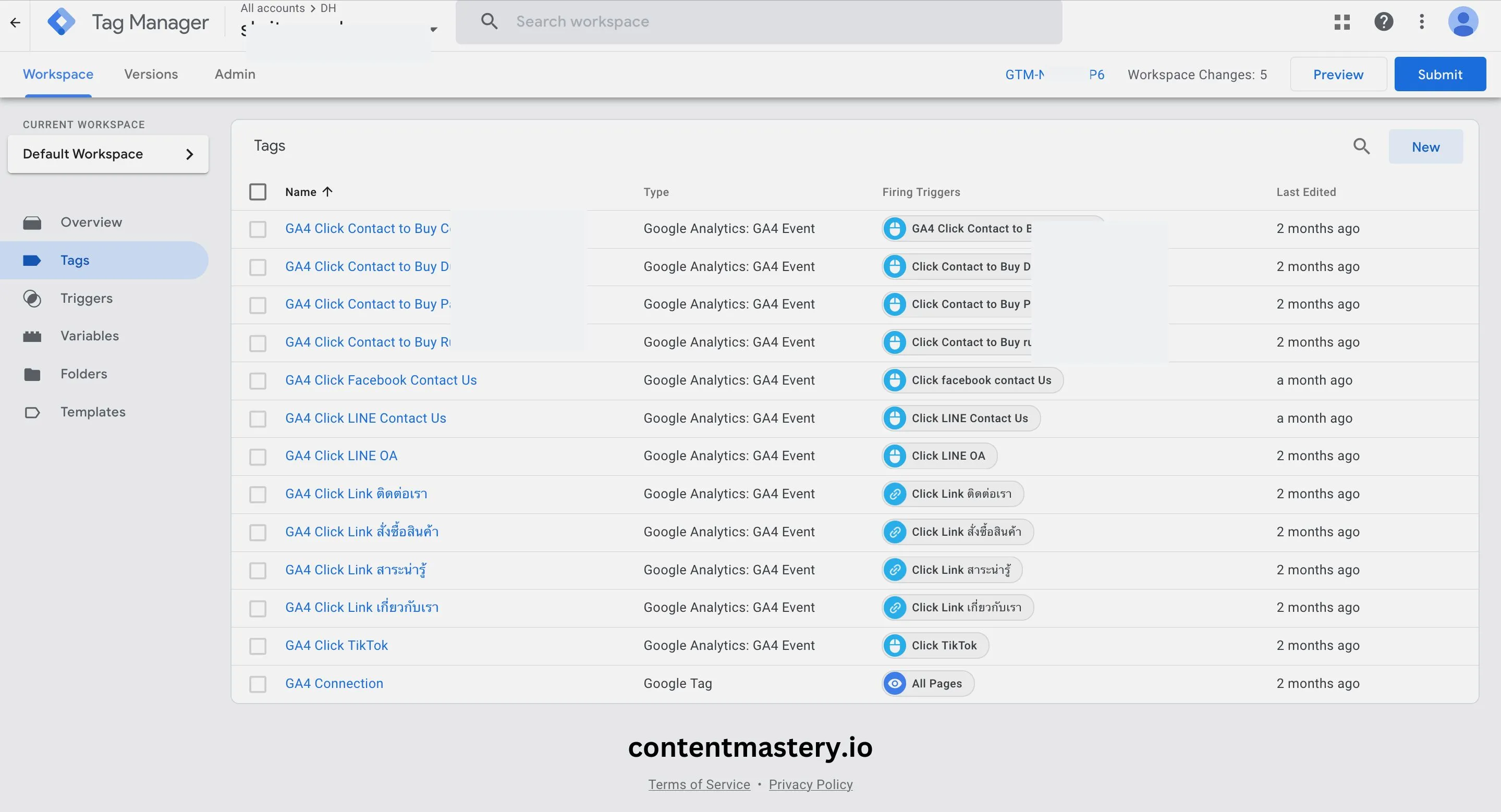
Task: Click the blue Submit button
Action: coord(1440,74)
